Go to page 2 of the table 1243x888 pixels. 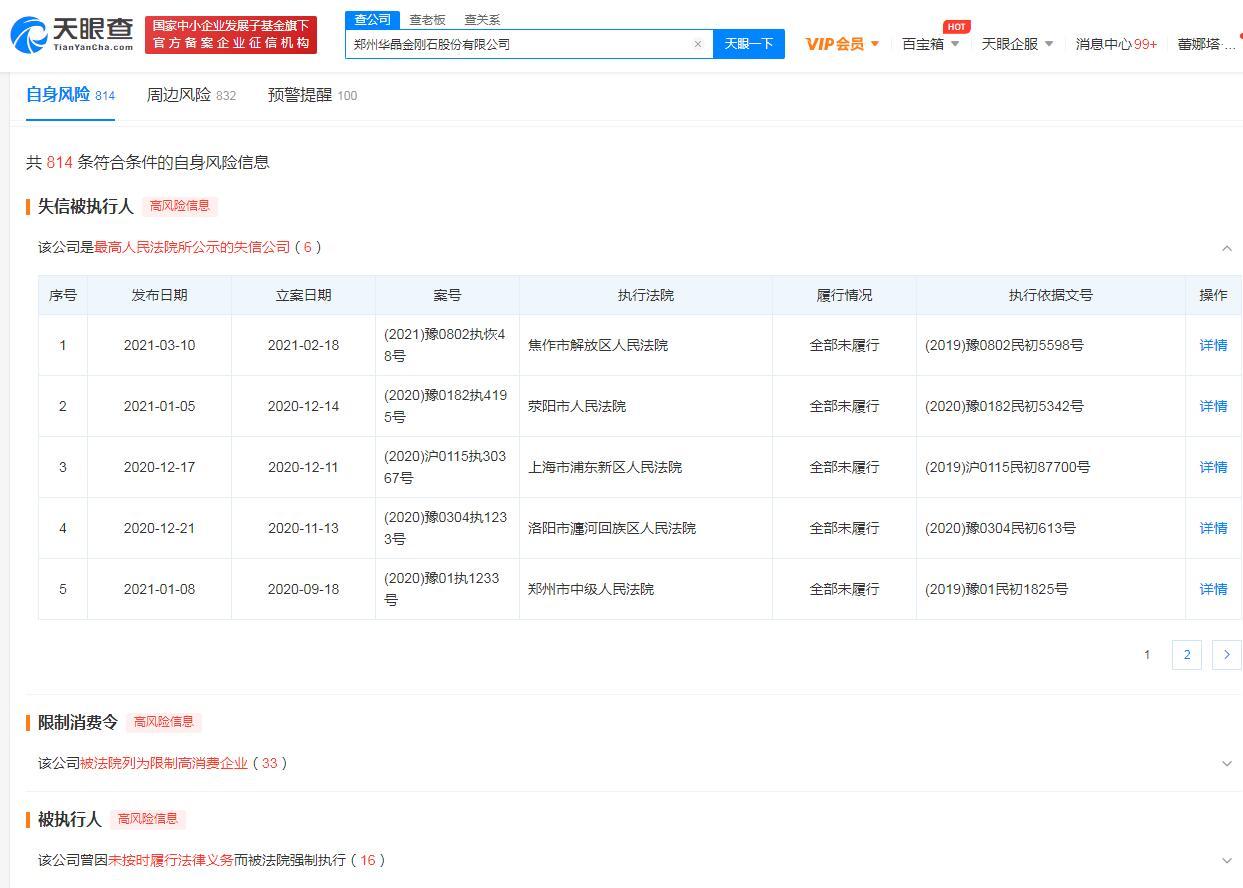point(1187,655)
